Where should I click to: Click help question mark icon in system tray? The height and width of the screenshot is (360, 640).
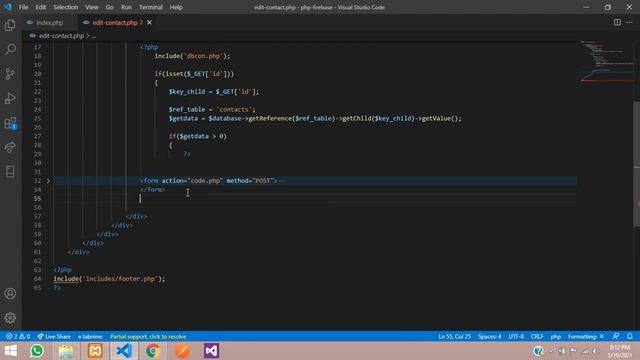click(x=538, y=351)
